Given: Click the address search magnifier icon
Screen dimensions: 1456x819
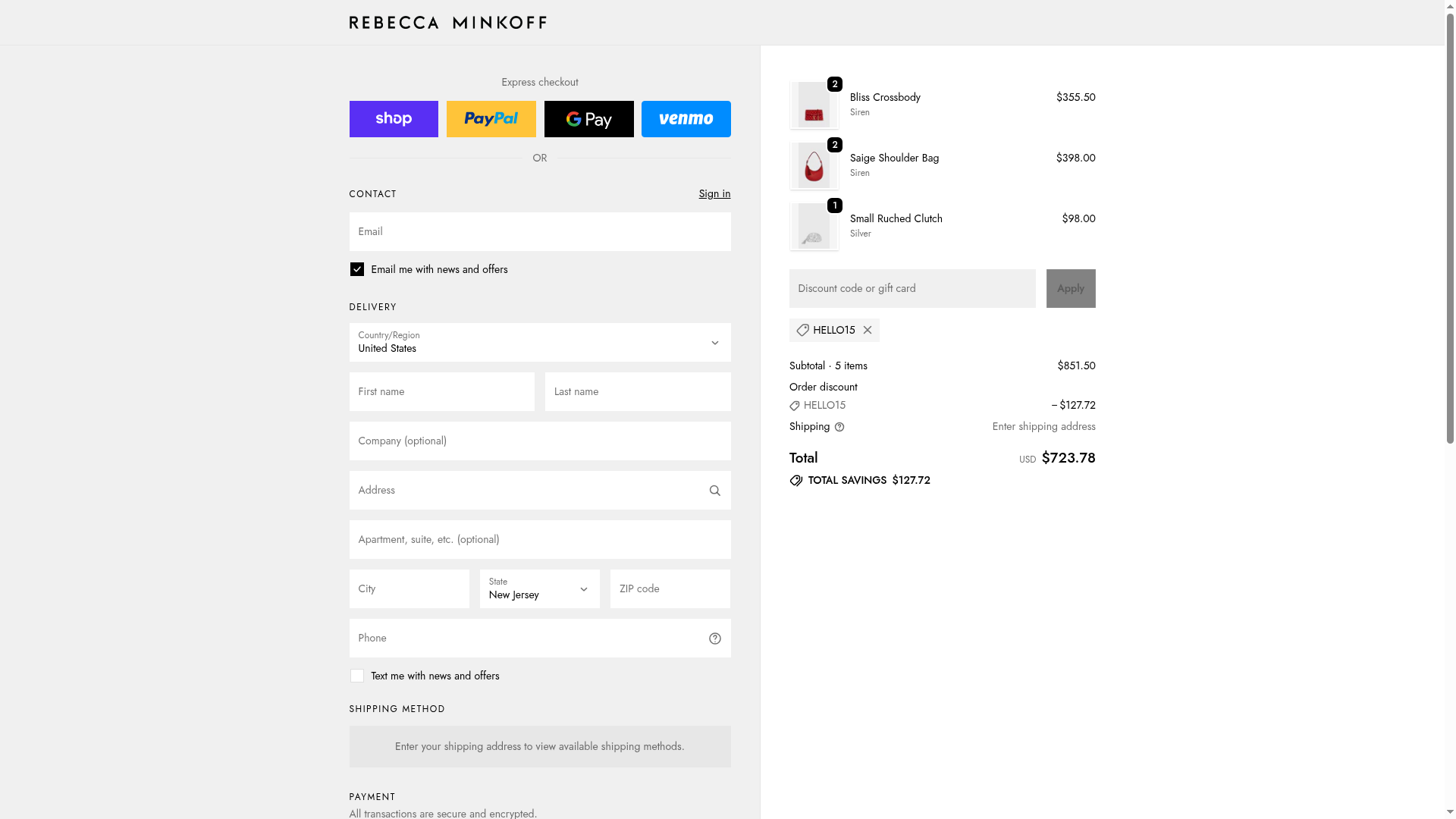Looking at the screenshot, I should pyautogui.click(x=714, y=491).
